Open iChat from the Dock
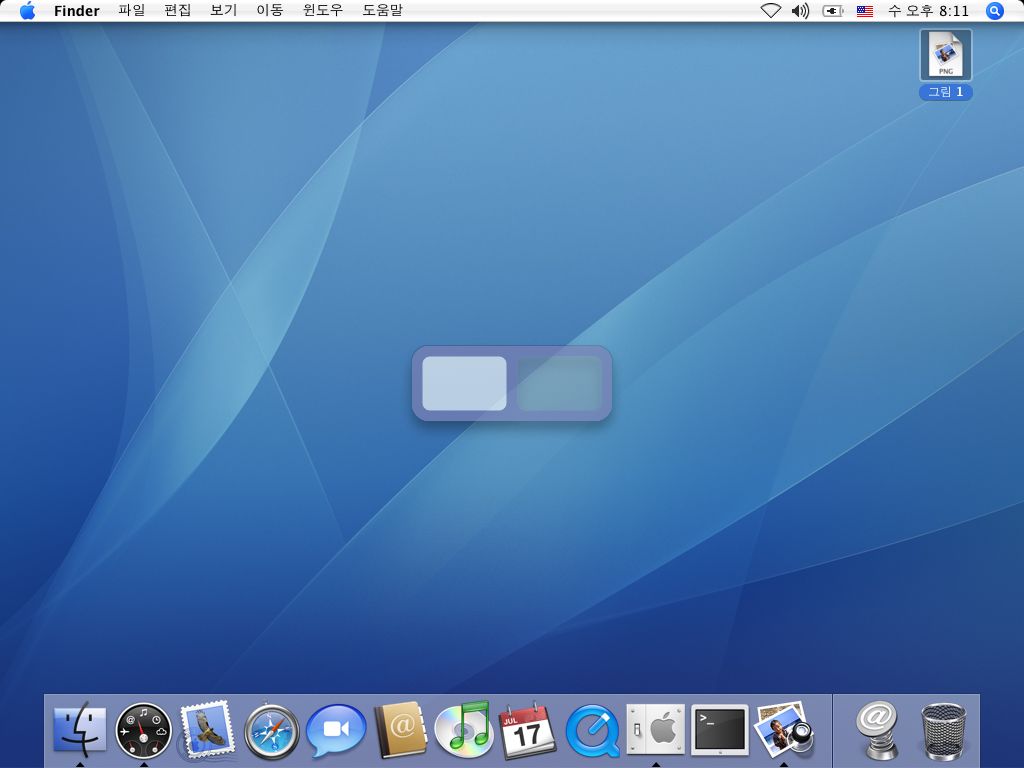 335,730
